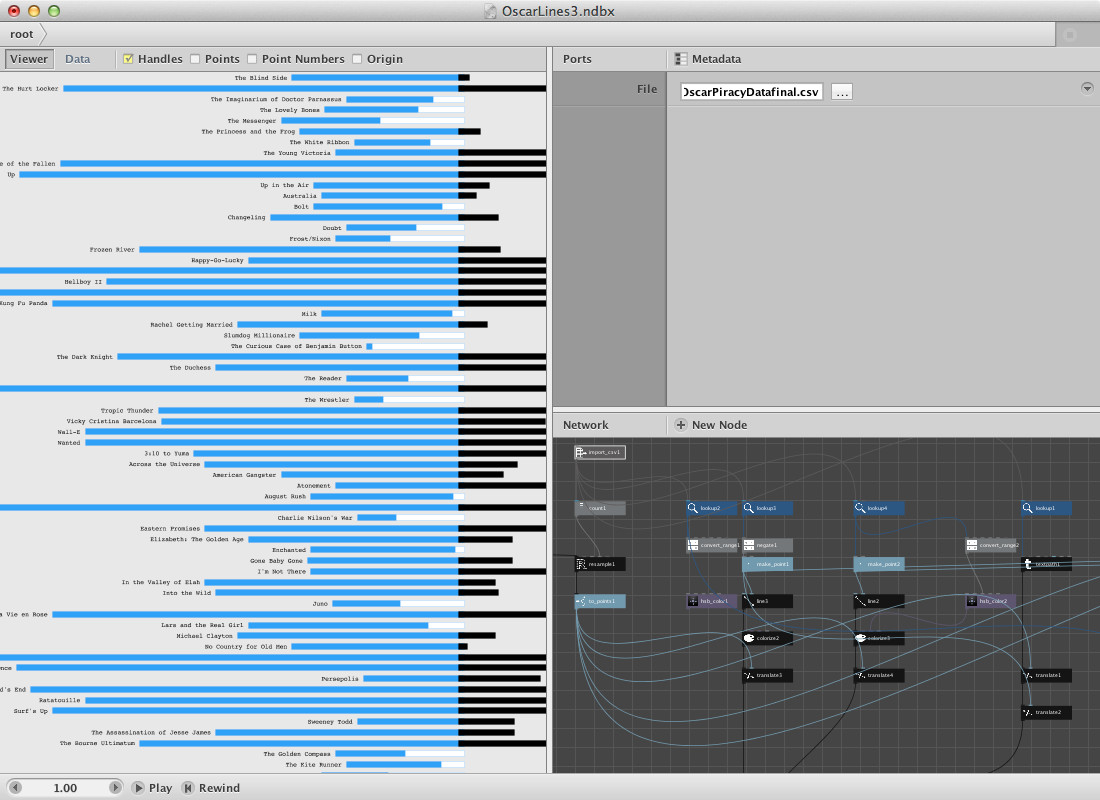Select the line3 node

point(767,601)
